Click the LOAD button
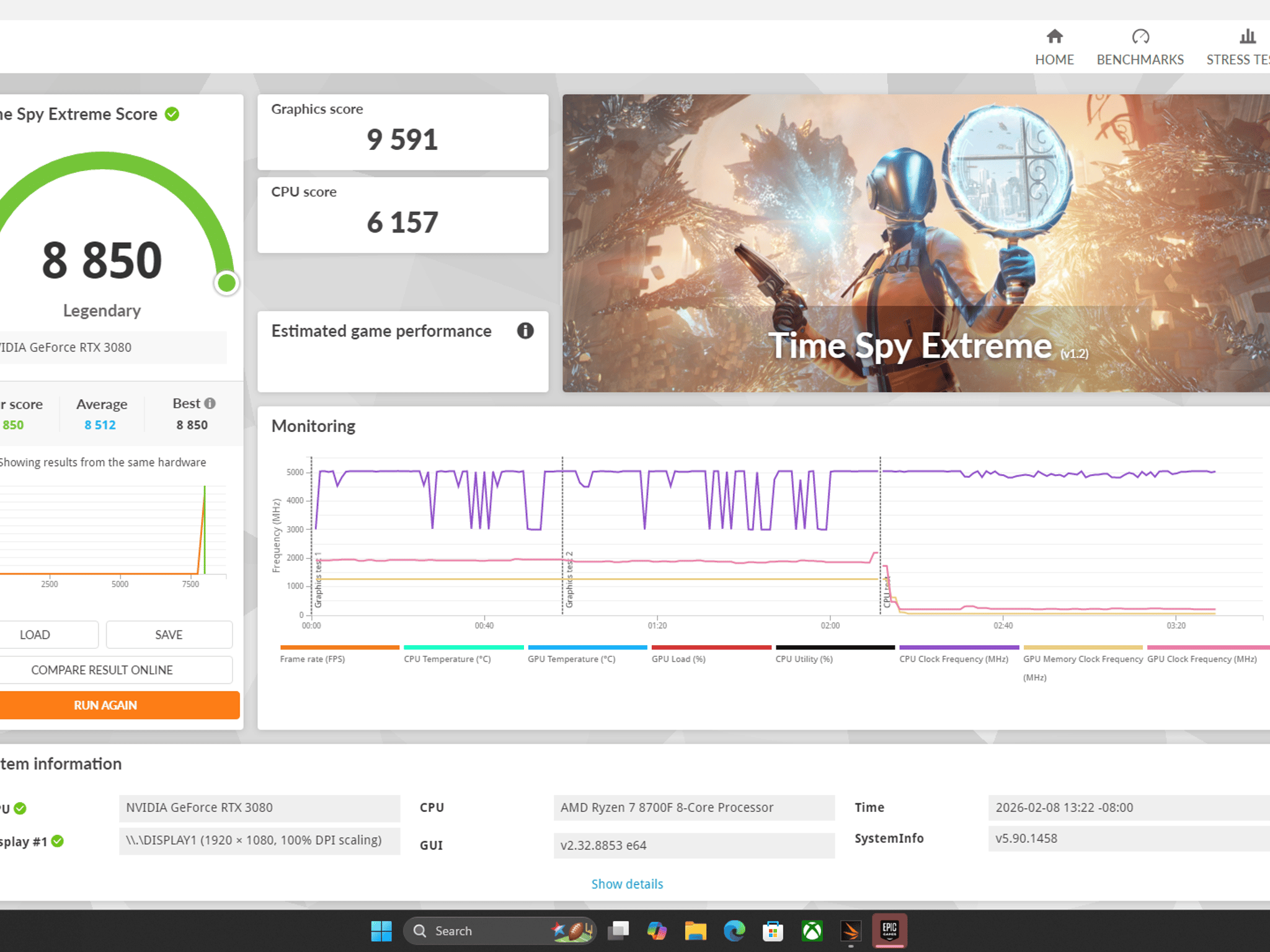 [x=48, y=635]
